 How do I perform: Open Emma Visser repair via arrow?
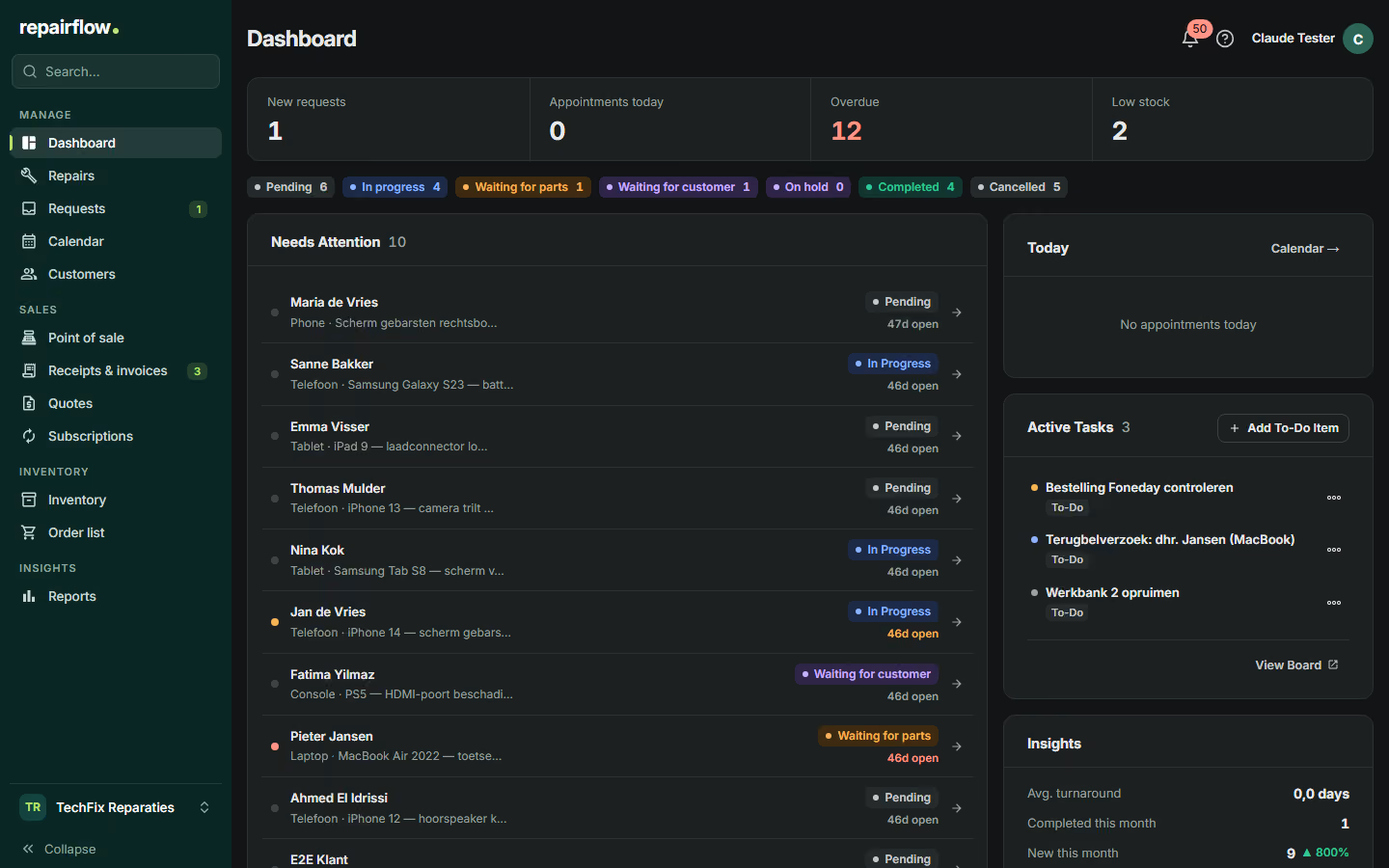tap(957, 436)
